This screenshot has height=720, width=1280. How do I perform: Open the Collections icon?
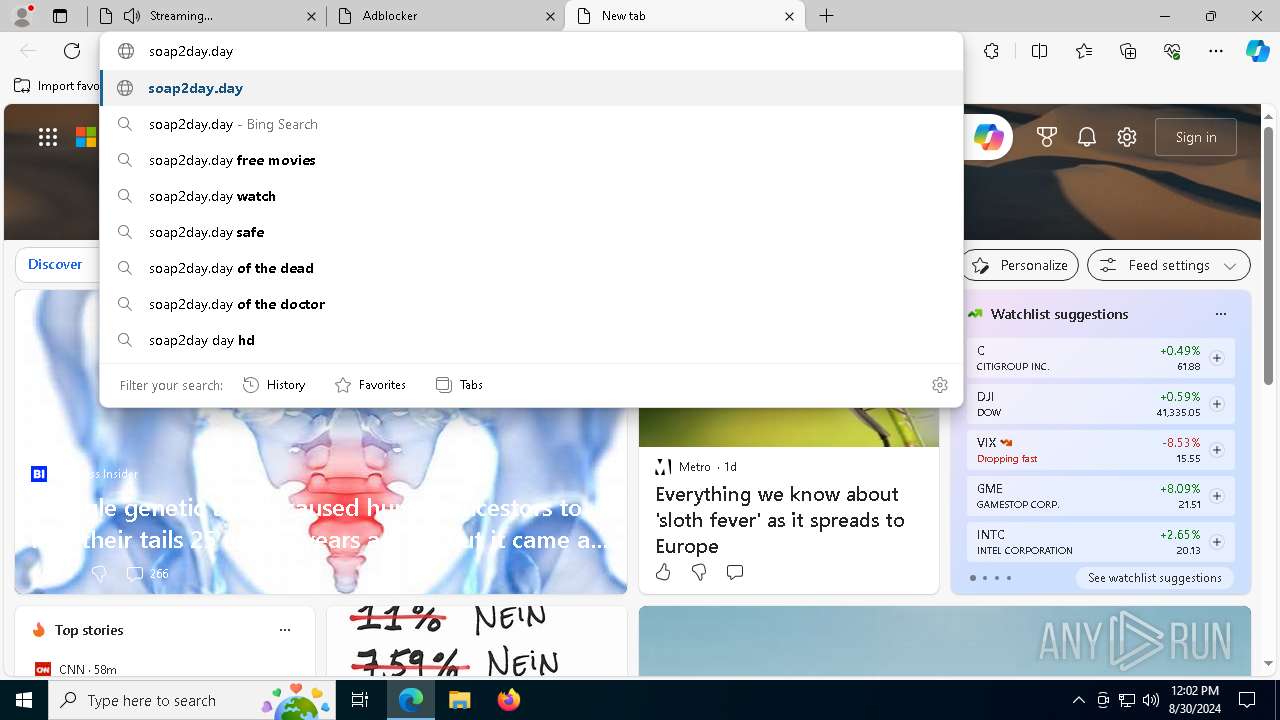(x=1128, y=51)
